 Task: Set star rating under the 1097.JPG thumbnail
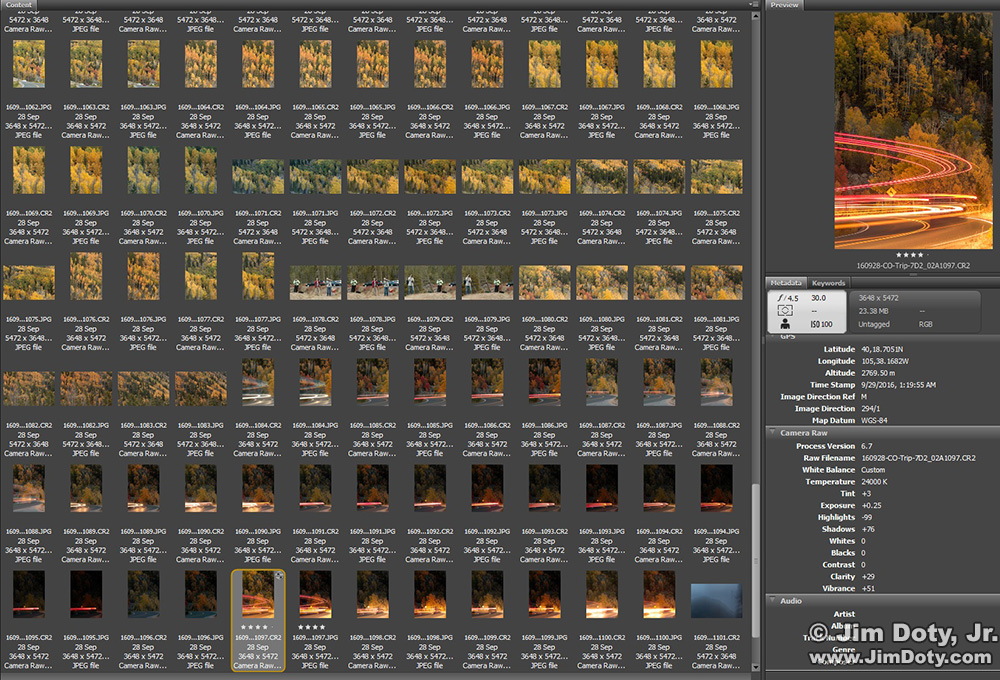tap(312, 627)
